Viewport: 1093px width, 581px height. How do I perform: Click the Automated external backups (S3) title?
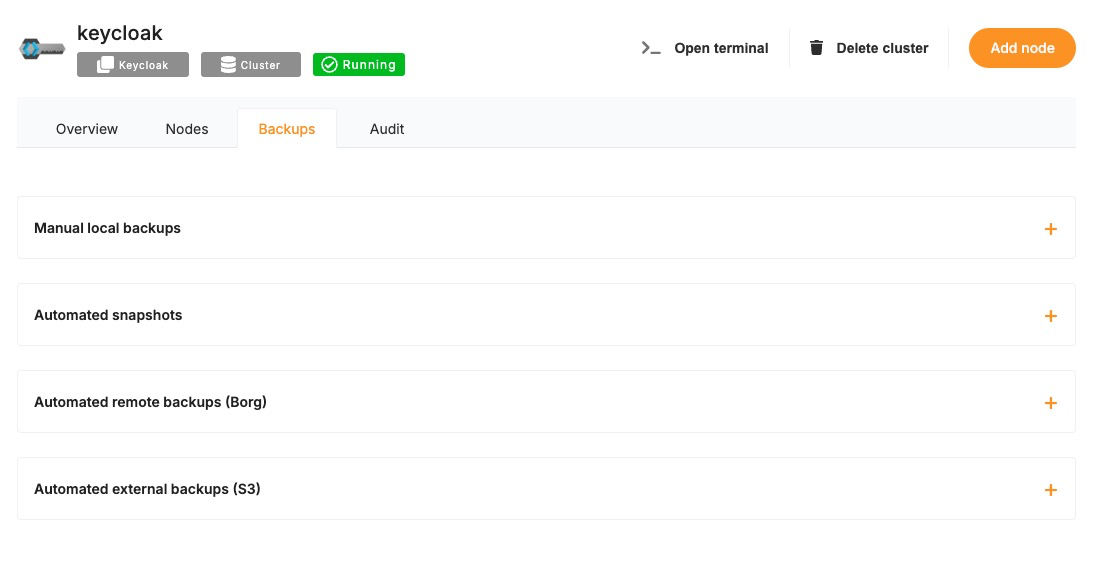pos(147,489)
